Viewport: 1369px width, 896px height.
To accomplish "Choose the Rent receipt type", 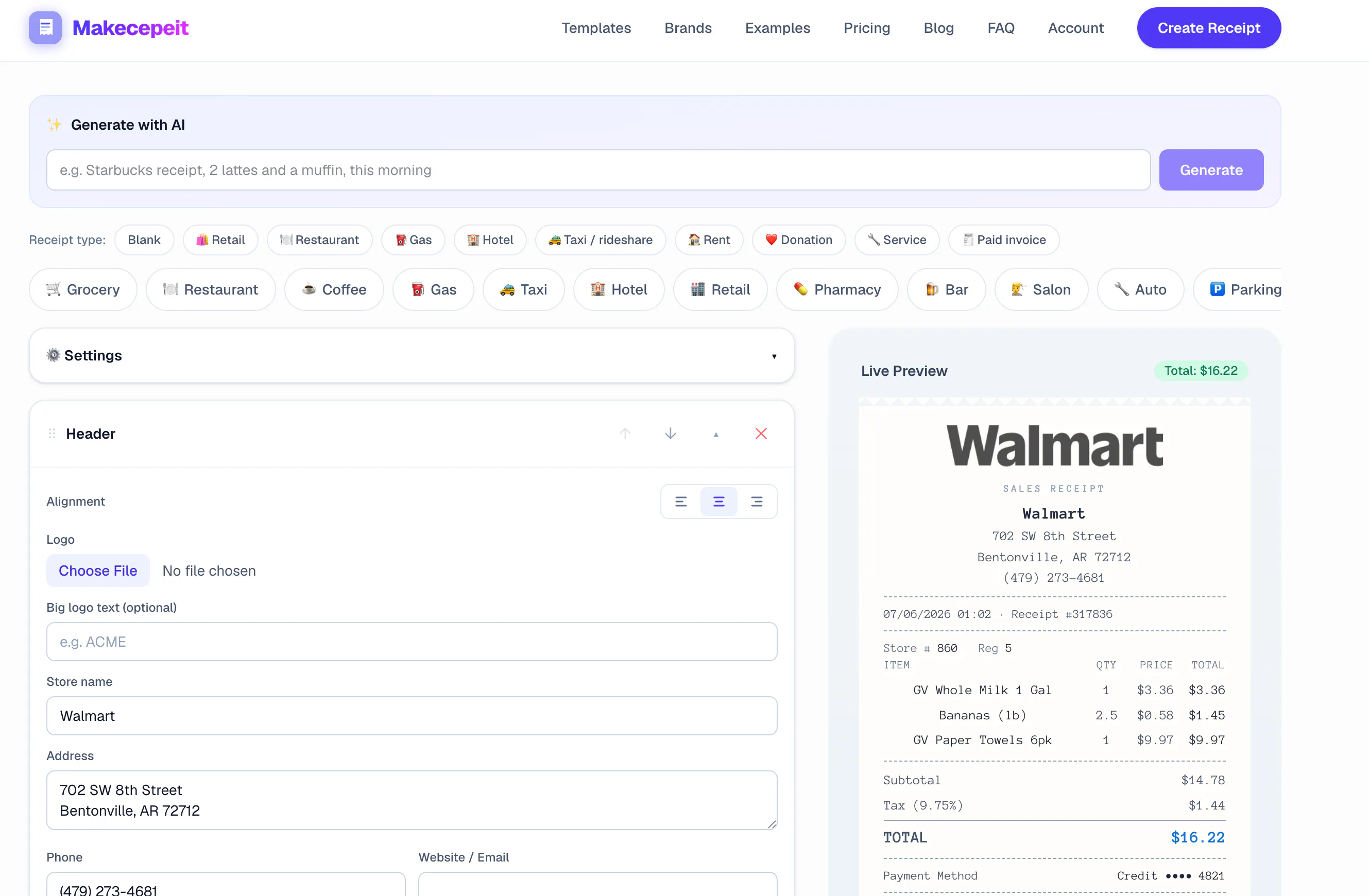I will click(x=709, y=240).
